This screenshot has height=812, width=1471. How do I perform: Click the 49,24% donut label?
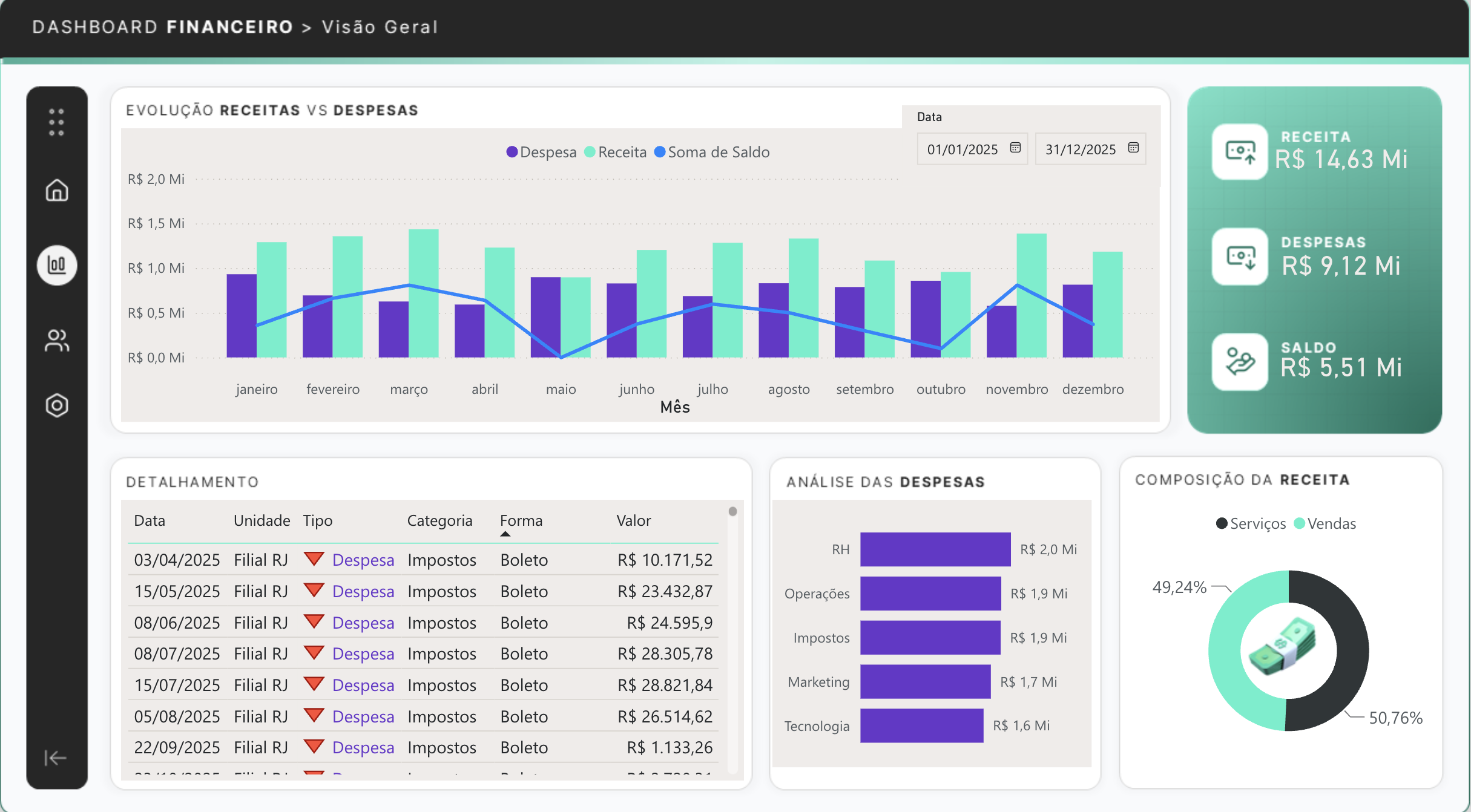pyautogui.click(x=1179, y=587)
